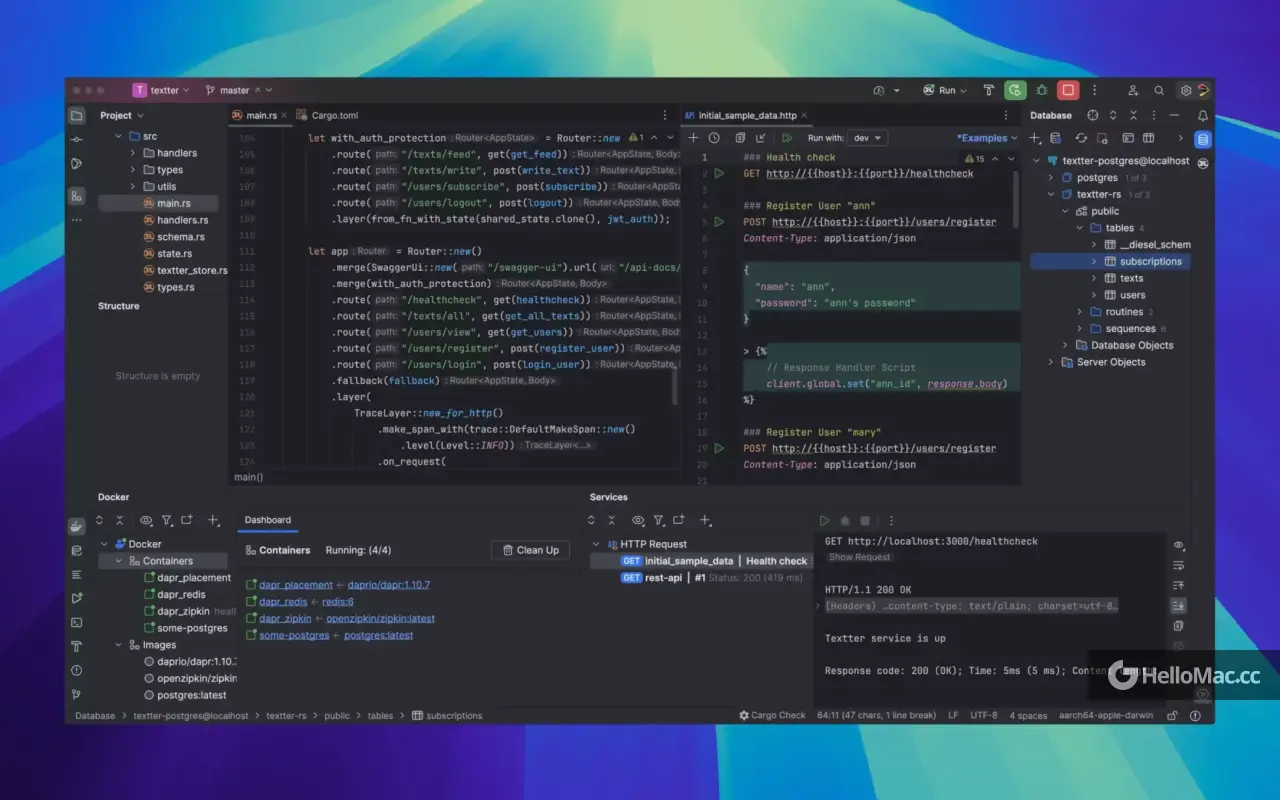Open the Terminal icon in left sidebar

(x=77, y=622)
